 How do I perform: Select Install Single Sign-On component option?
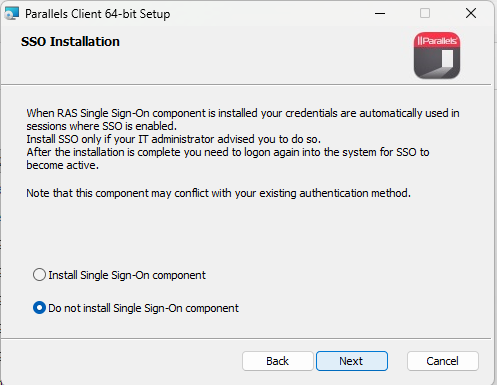[119, 275]
